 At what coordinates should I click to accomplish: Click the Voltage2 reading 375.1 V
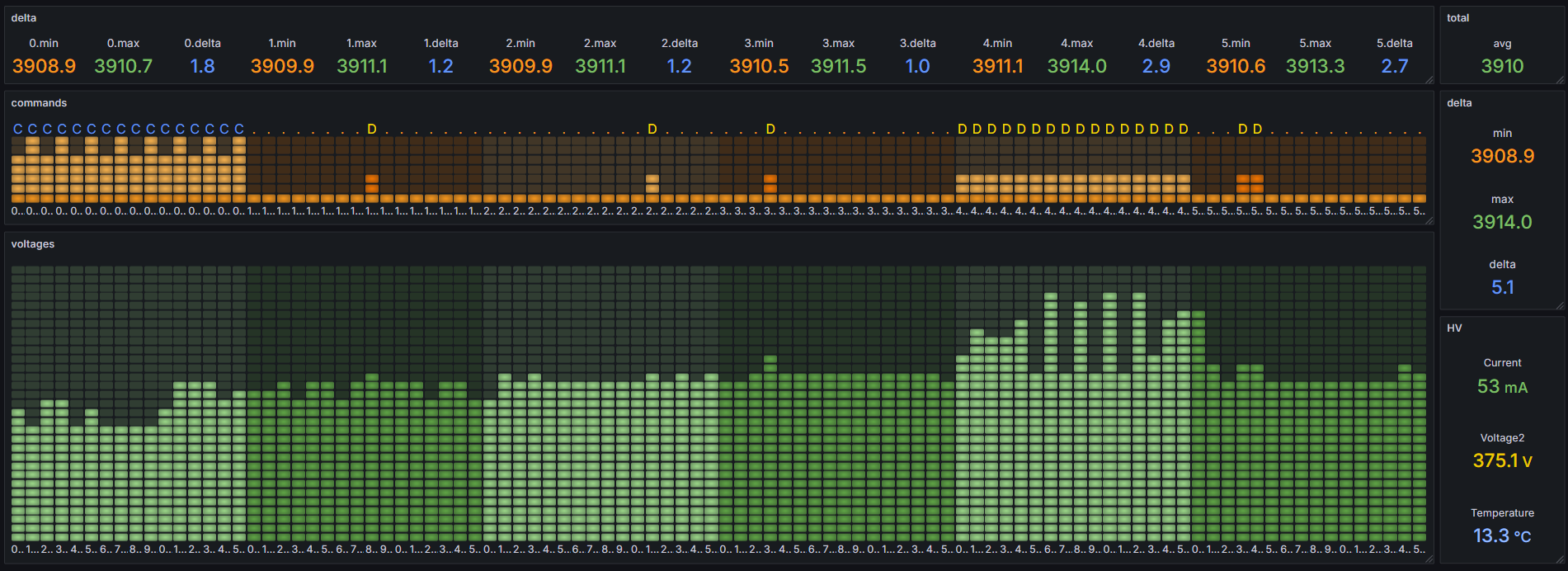click(1502, 460)
